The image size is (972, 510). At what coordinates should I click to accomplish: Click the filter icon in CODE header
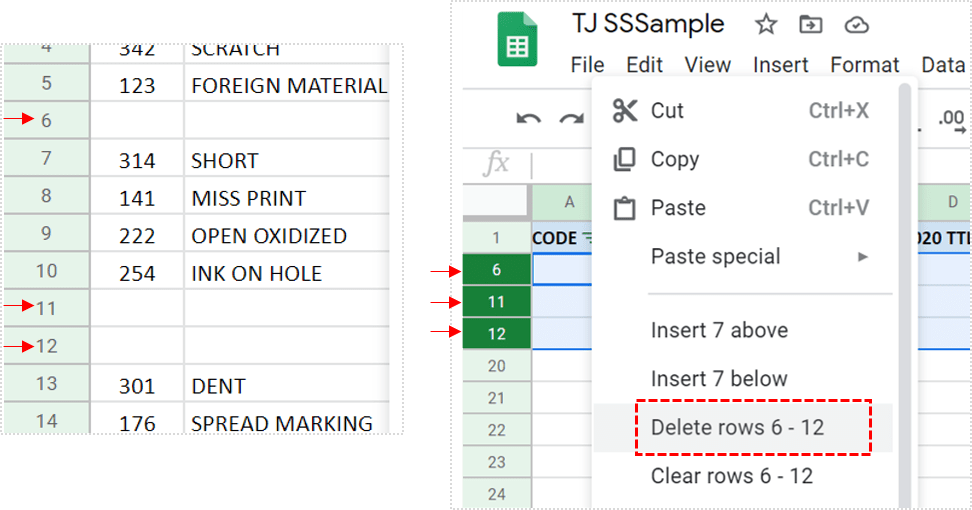click(x=586, y=238)
